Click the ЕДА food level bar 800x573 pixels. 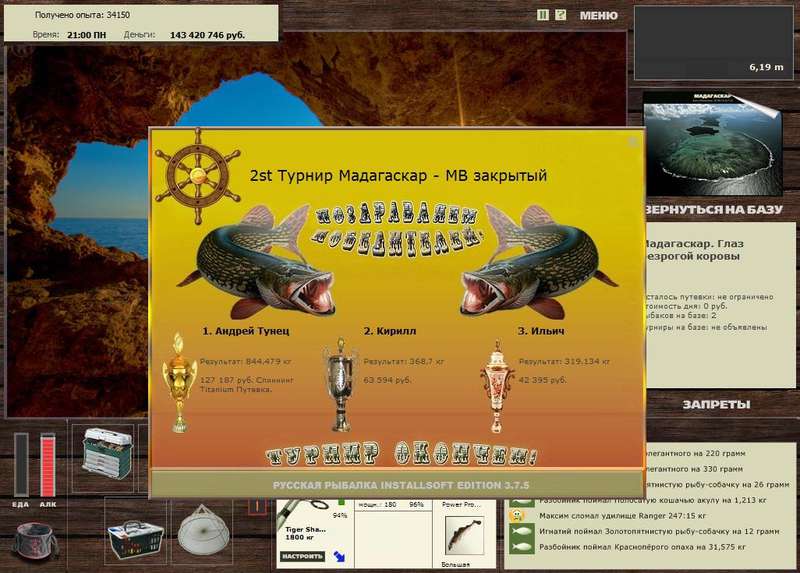21,465
